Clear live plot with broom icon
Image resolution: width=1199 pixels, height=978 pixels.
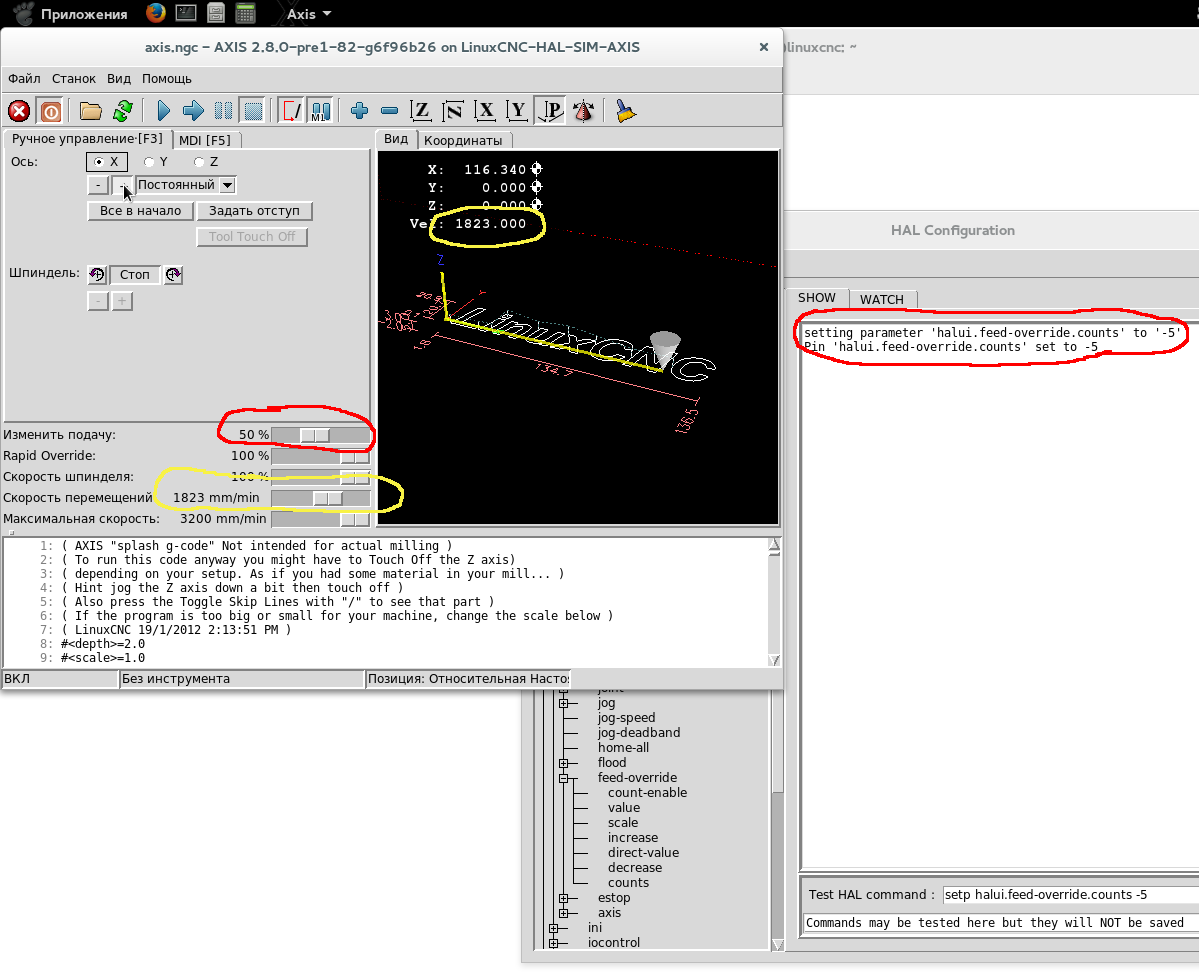tap(625, 112)
